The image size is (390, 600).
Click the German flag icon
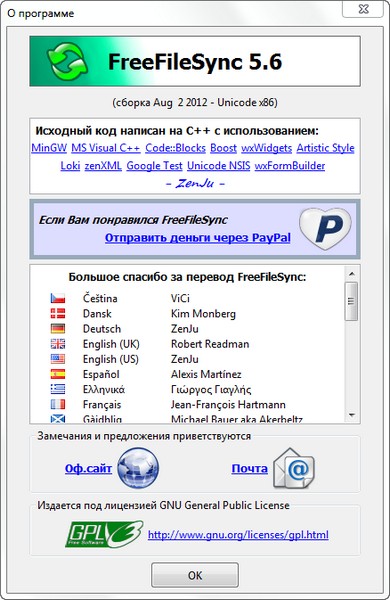point(58,328)
